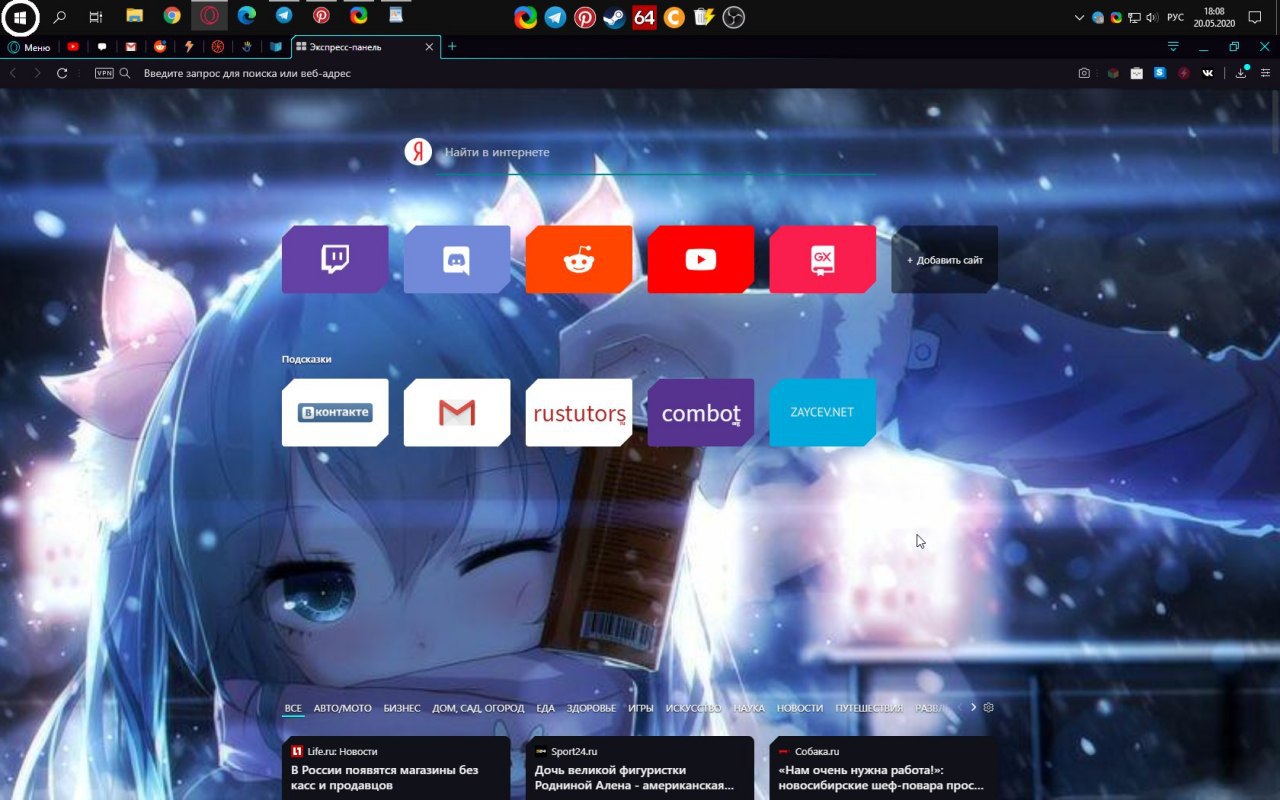Click the Добавить сайт button
1280x800 pixels.
click(945, 259)
